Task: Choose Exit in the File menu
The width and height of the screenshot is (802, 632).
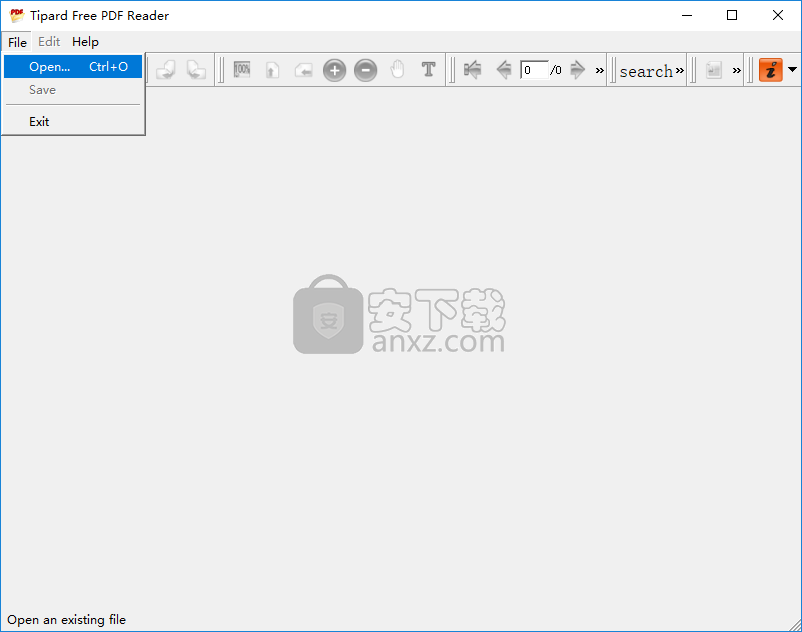Action: coord(73,122)
